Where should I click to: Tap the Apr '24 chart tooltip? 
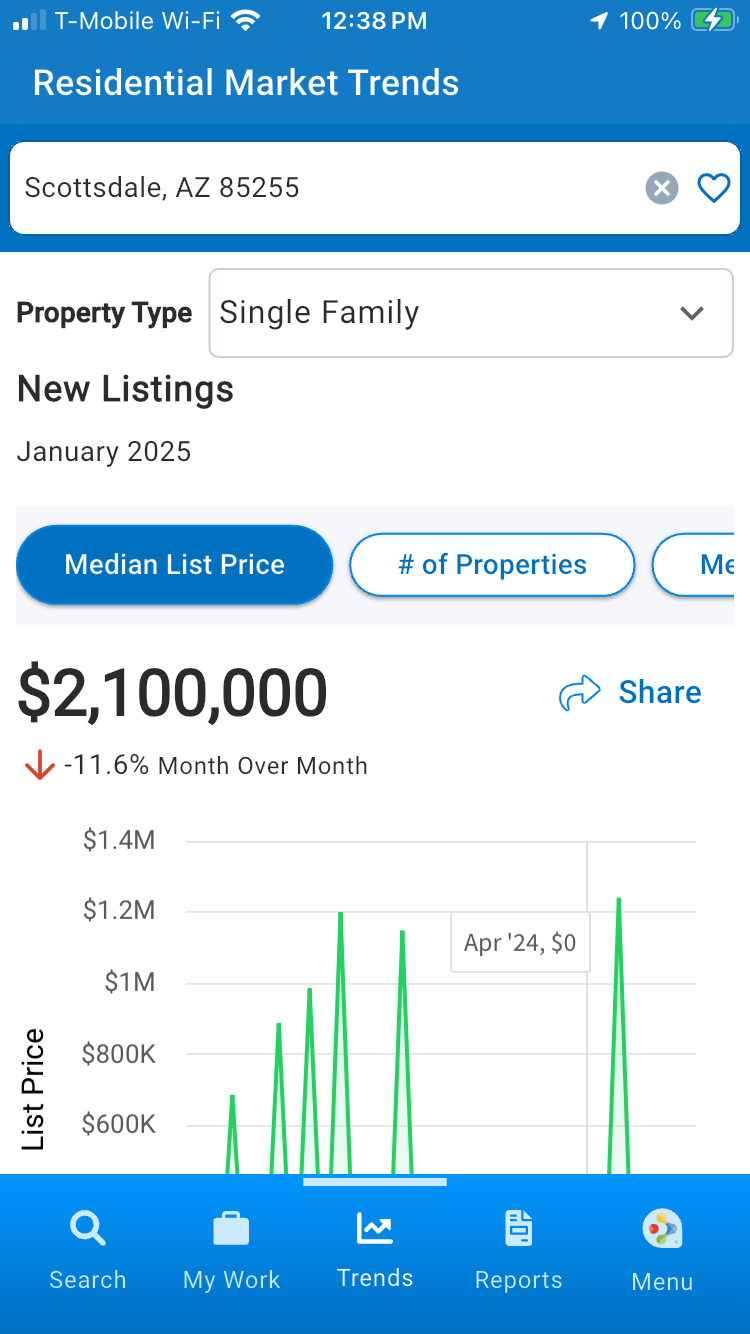pyautogui.click(x=520, y=942)
